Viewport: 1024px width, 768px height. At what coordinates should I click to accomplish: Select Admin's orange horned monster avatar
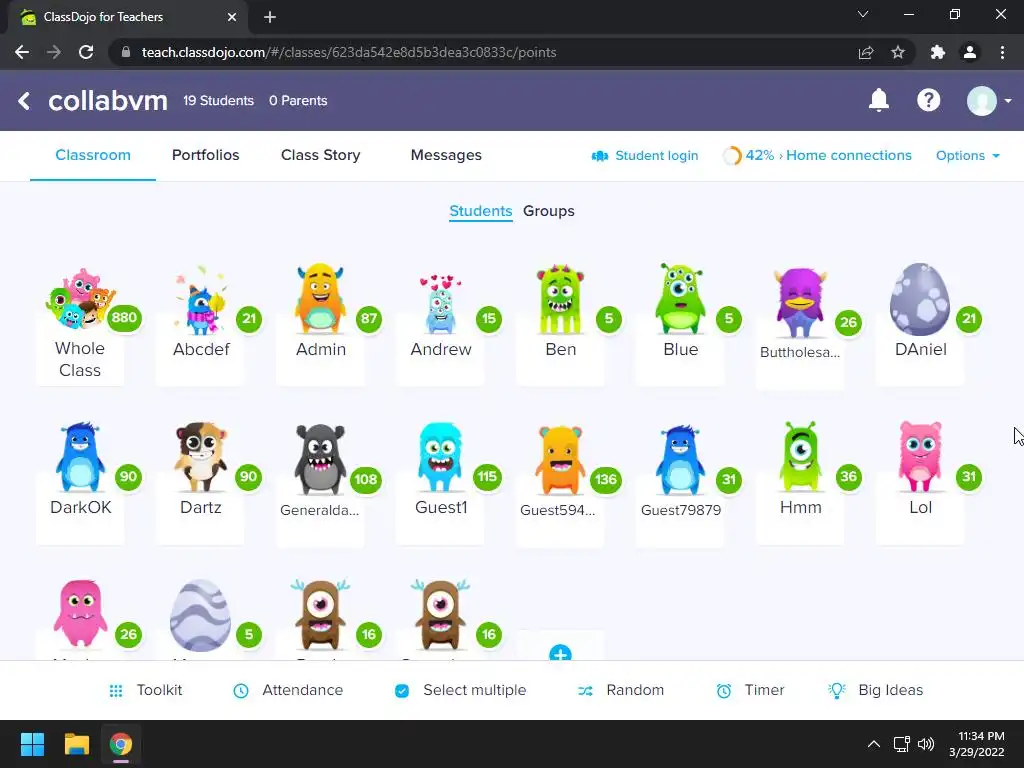pyautogui.click(x=320, y=298)
